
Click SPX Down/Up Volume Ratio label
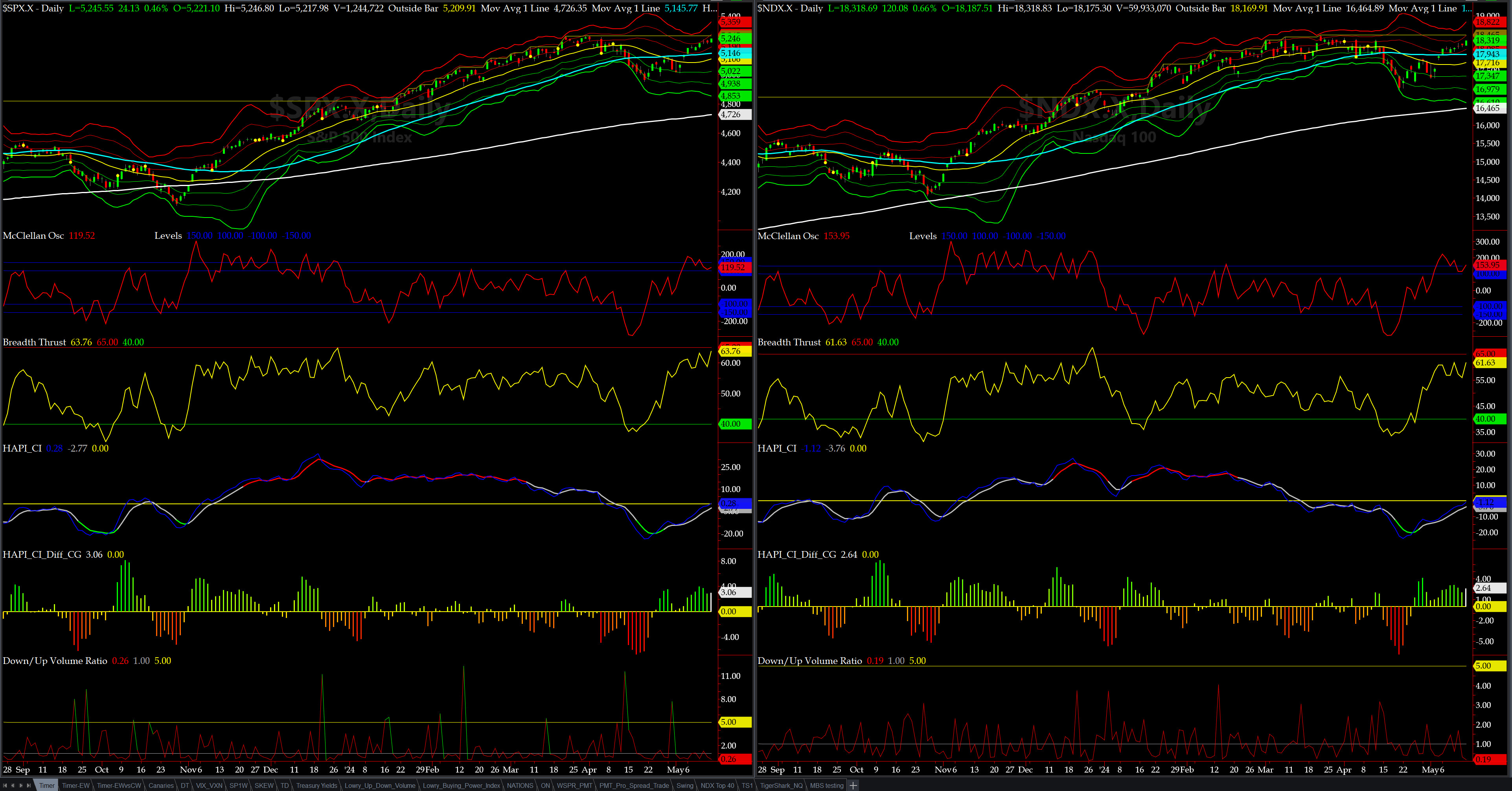pyautogui.click(x=55, y=661)
